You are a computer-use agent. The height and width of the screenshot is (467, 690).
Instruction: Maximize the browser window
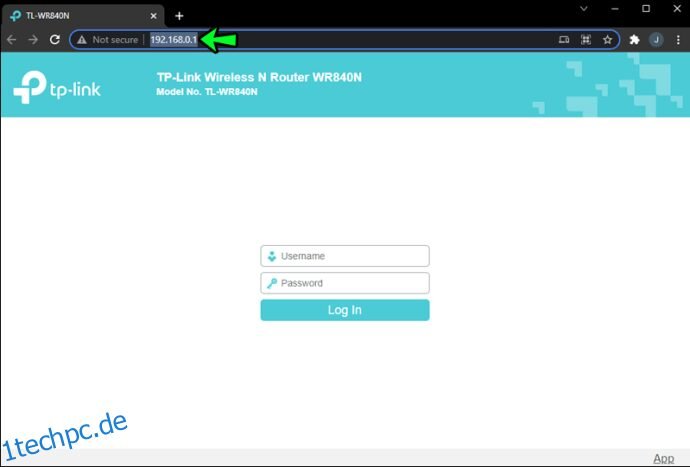point(646,8)
